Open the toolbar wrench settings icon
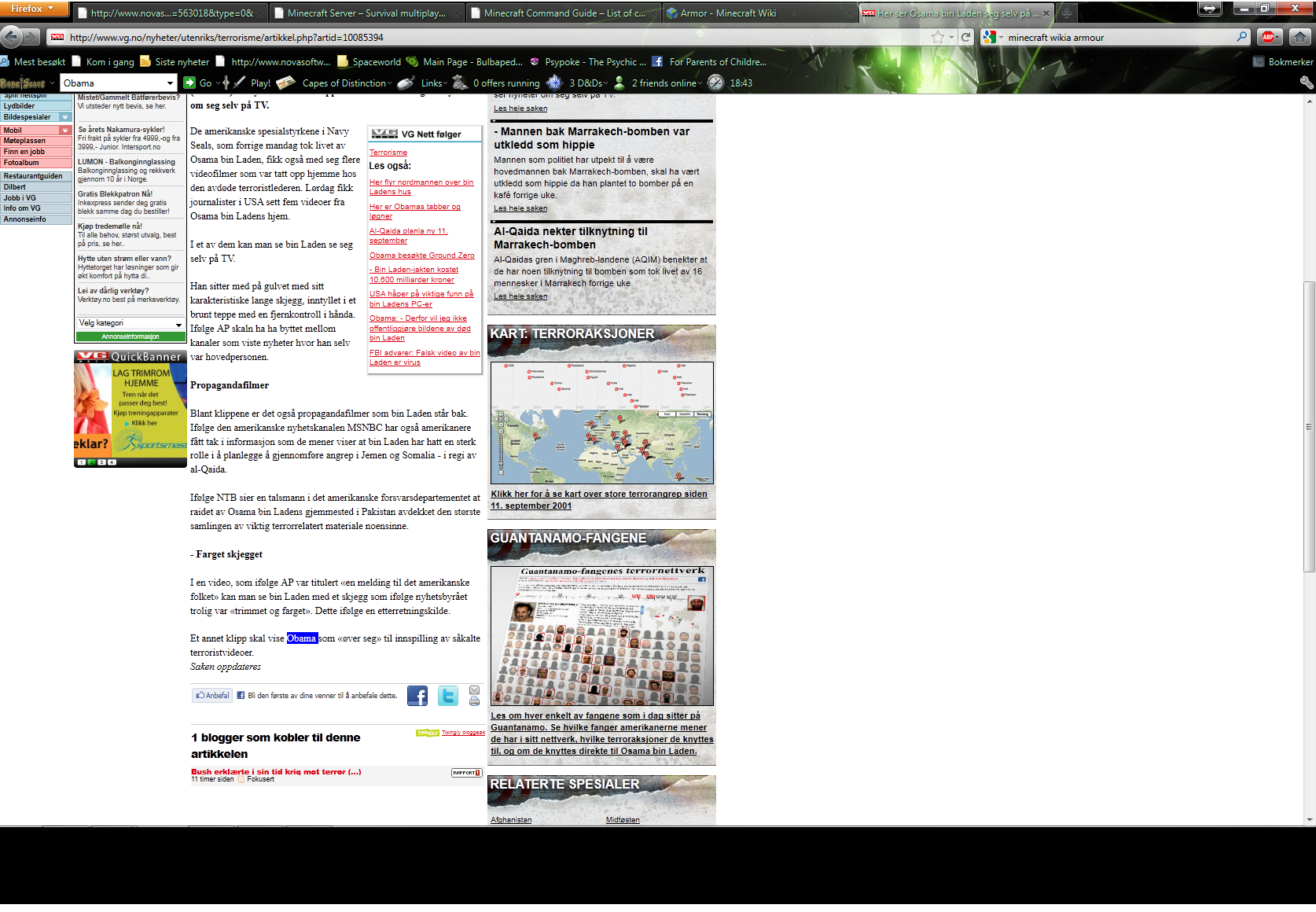The image size is (1316, 912). point(1307,83)
